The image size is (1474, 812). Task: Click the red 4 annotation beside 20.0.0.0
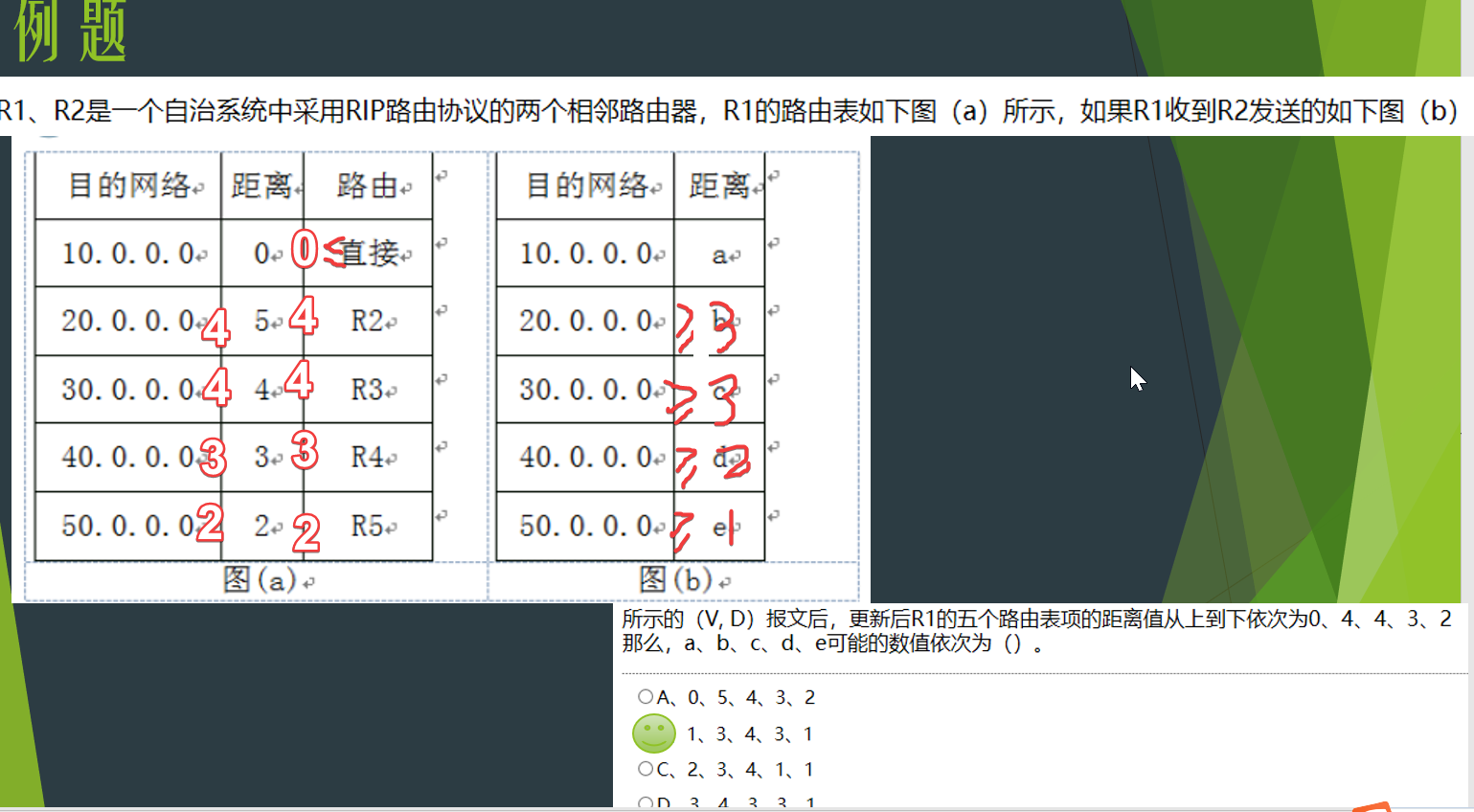pos(216,329)
